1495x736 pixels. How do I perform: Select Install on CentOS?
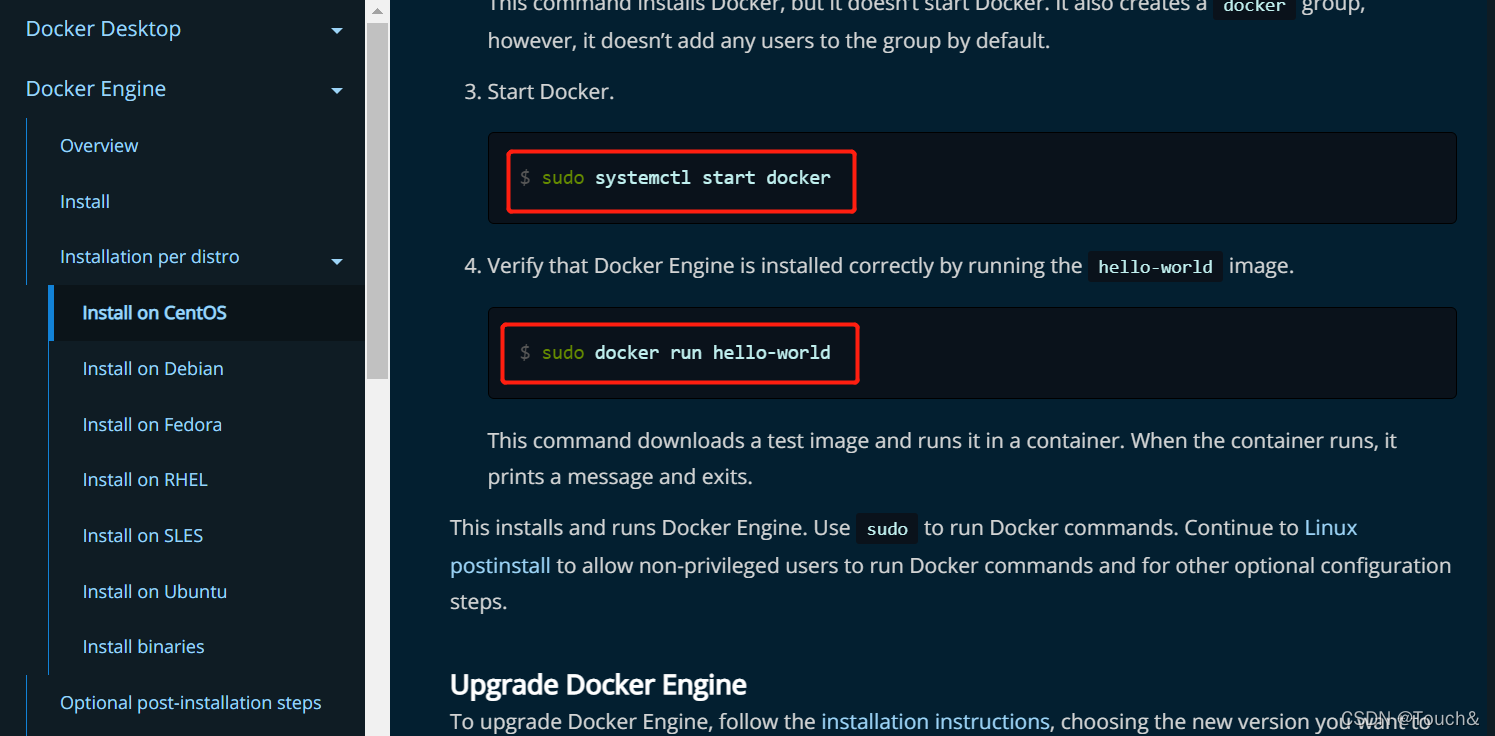tap(155, 313)
